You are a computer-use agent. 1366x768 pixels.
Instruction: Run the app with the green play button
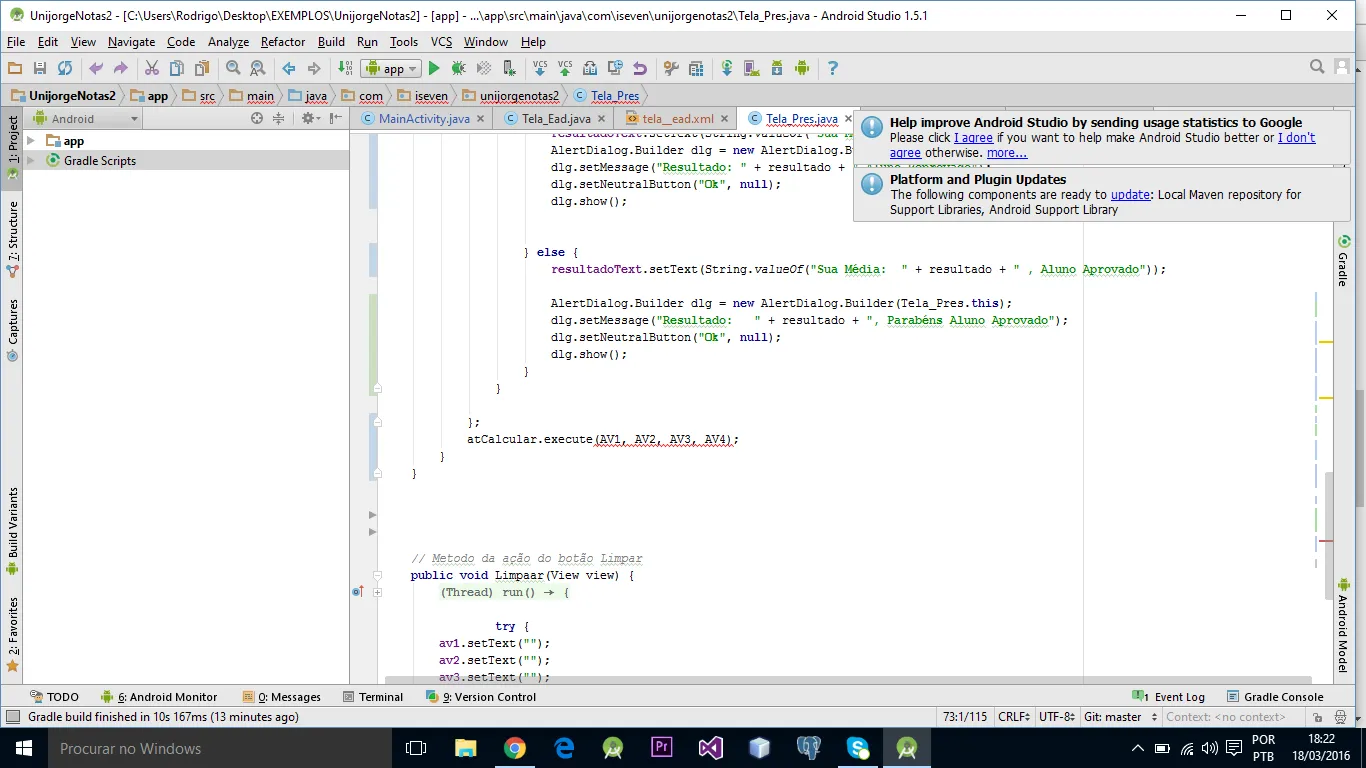click(434, 68)
